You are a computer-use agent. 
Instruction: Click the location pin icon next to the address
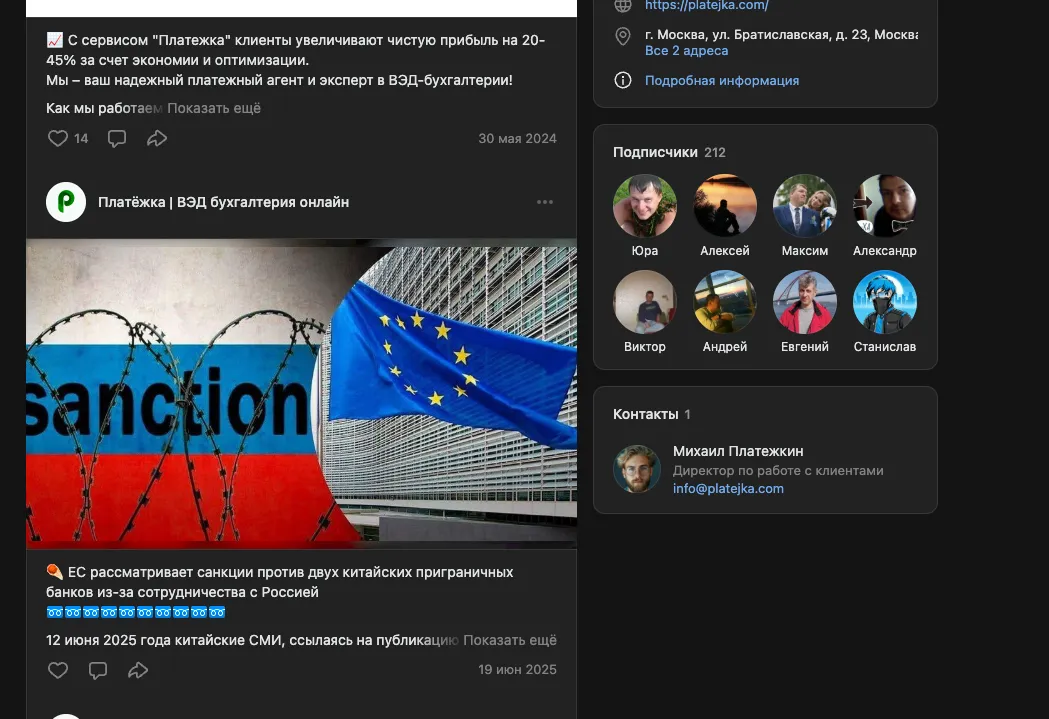click(x=622, y=36)
